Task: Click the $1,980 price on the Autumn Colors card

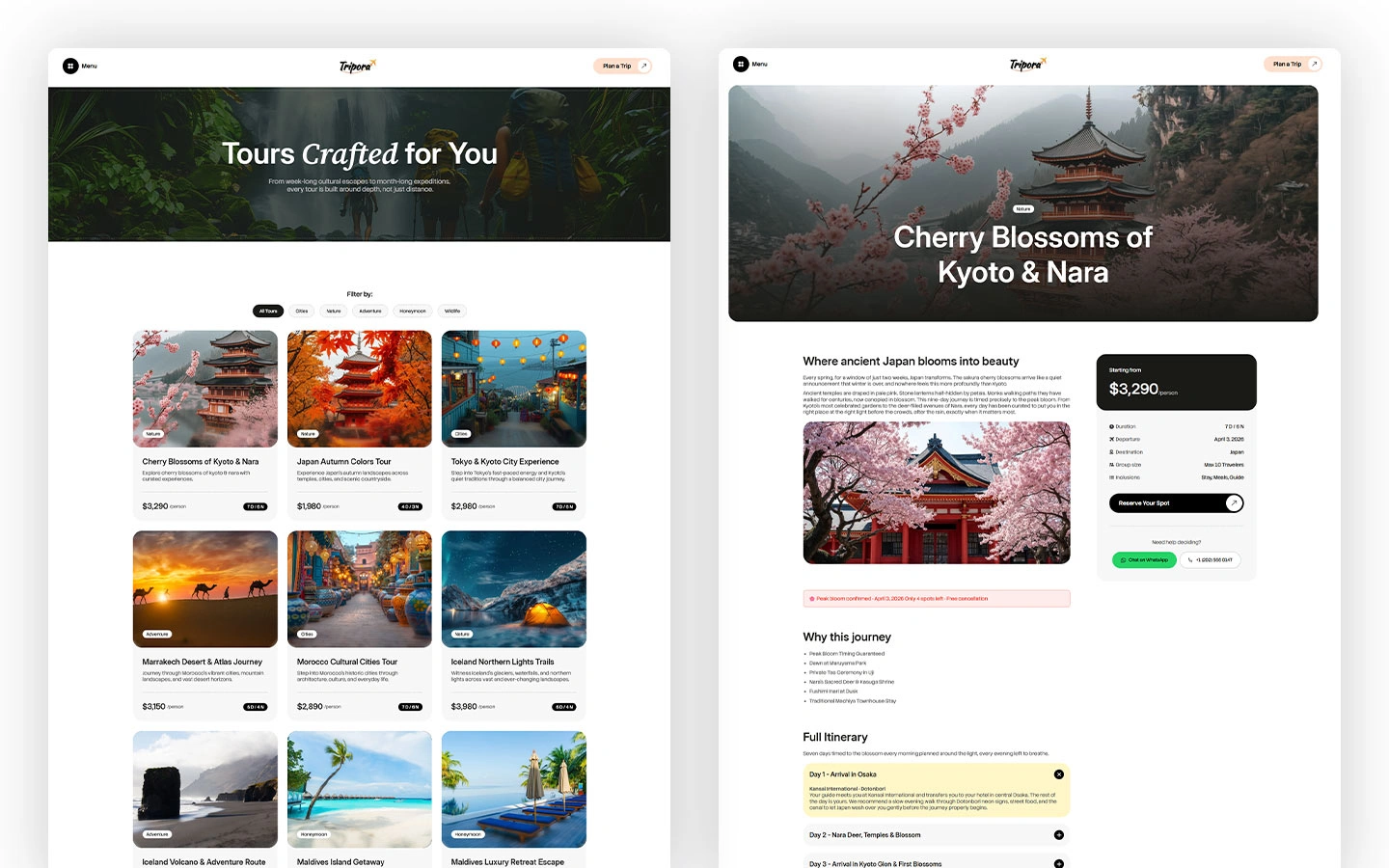Action: pyautogui.click(x=309, y=506)
